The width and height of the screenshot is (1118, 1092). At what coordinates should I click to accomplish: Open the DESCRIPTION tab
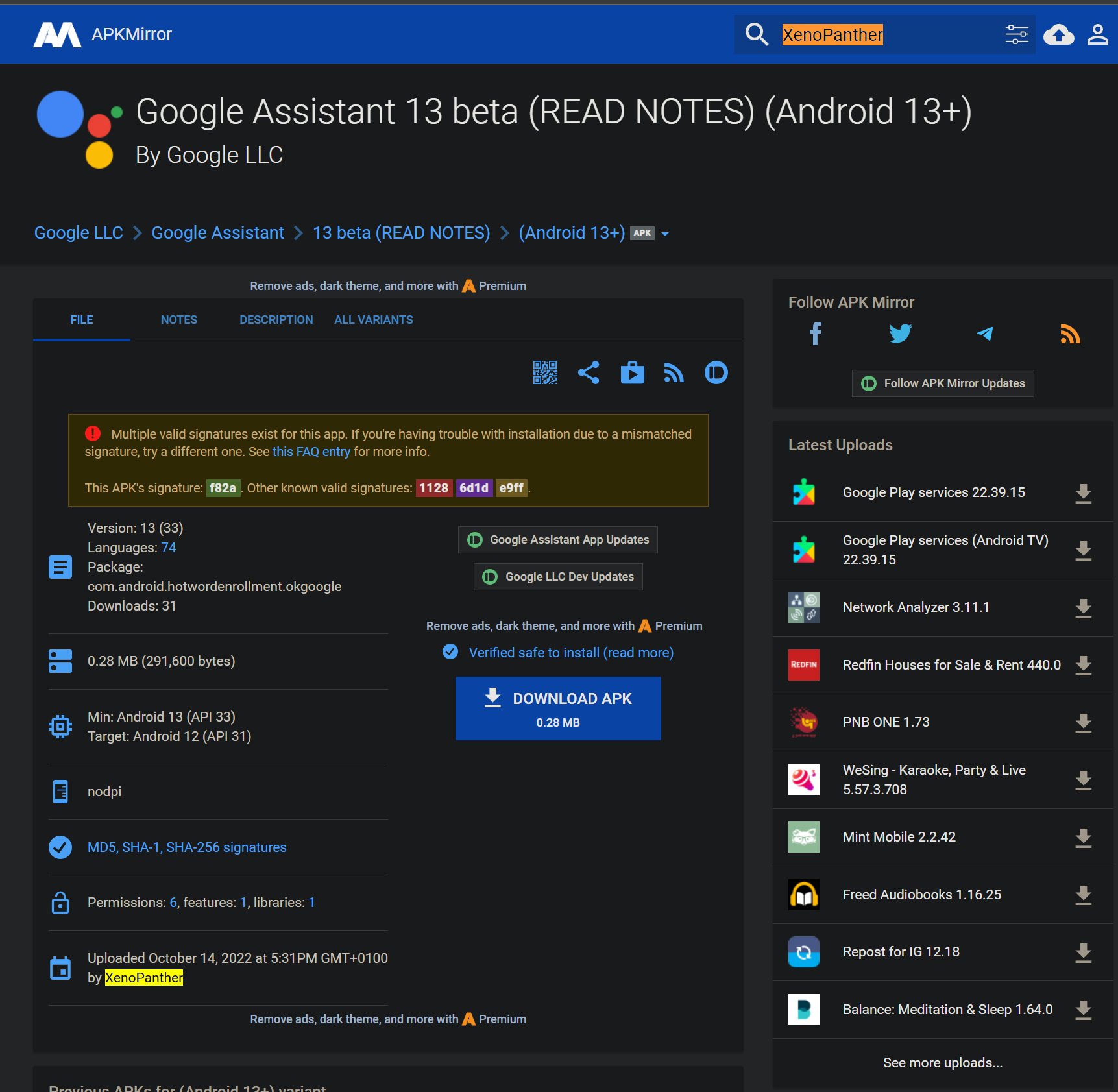[276, 320]
